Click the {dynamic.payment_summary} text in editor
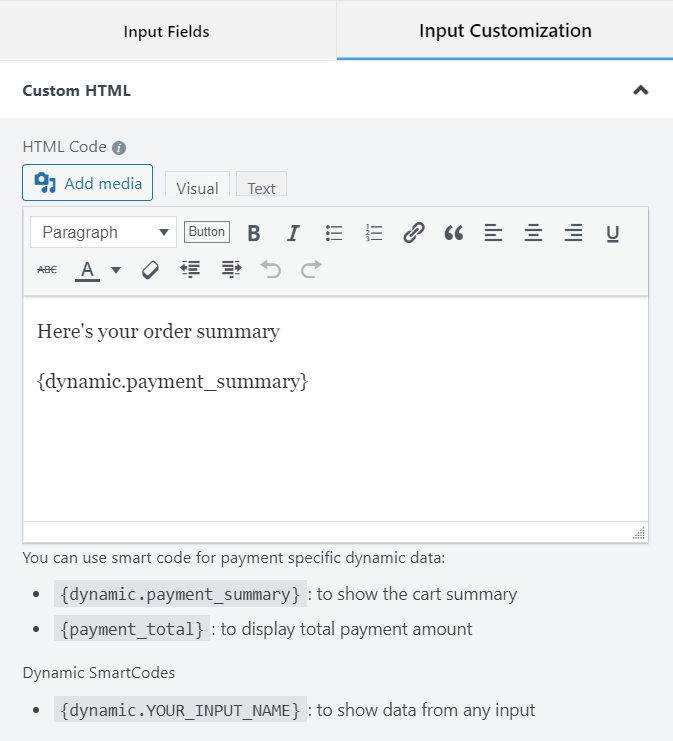 click(x=173, y=381)
